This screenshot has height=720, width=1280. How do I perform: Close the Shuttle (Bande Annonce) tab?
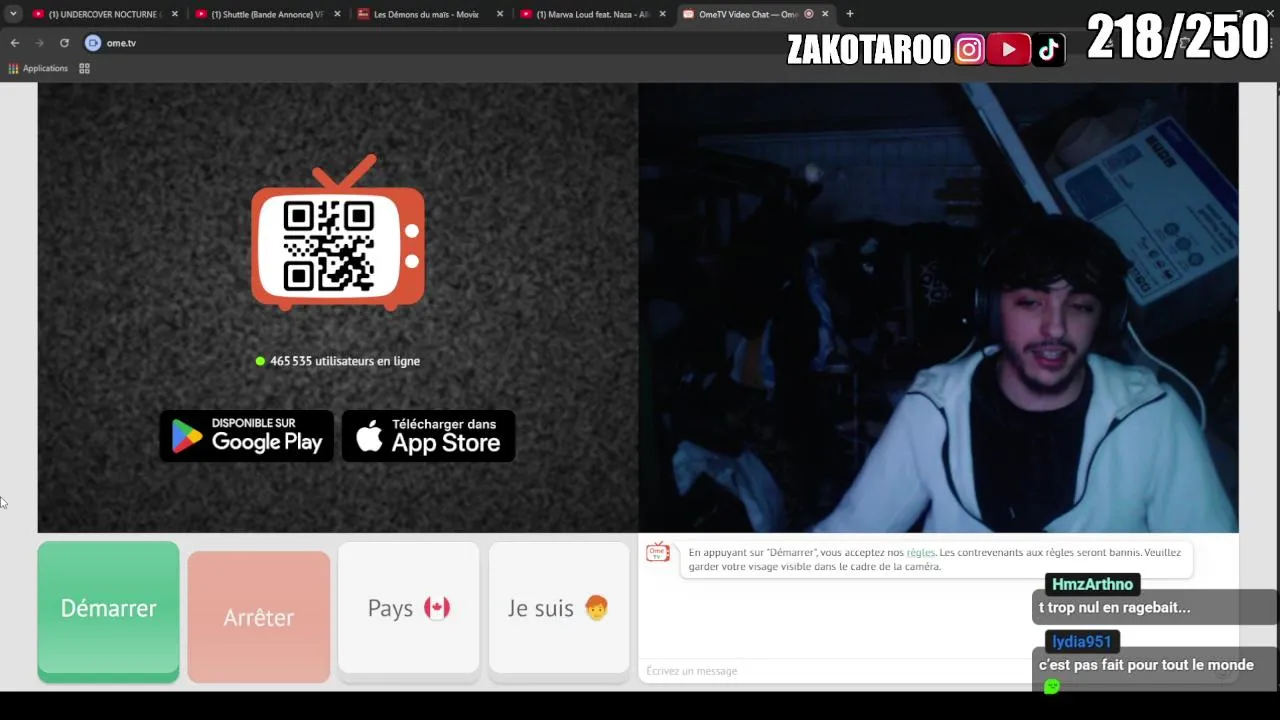337,14
